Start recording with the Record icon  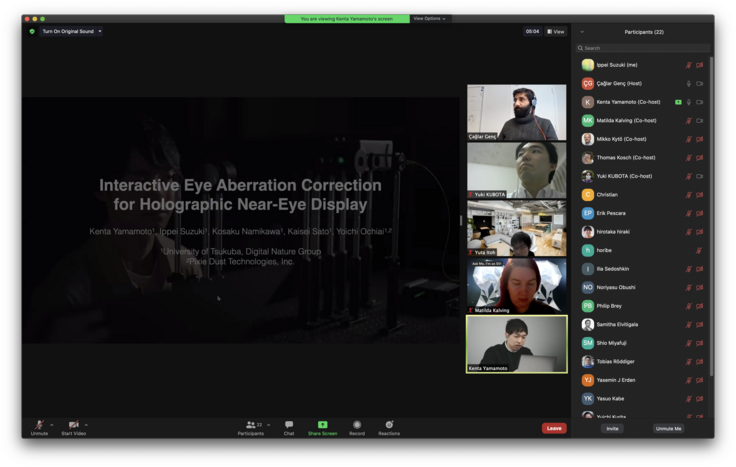[x=357, y=425]
